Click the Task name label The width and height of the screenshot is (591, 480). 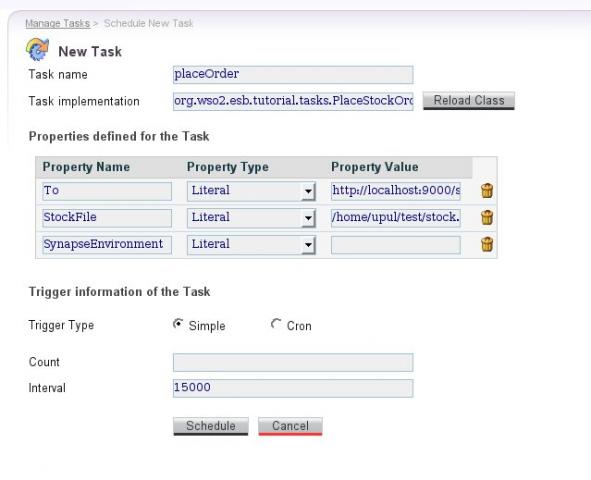click(x=58, y=75)
